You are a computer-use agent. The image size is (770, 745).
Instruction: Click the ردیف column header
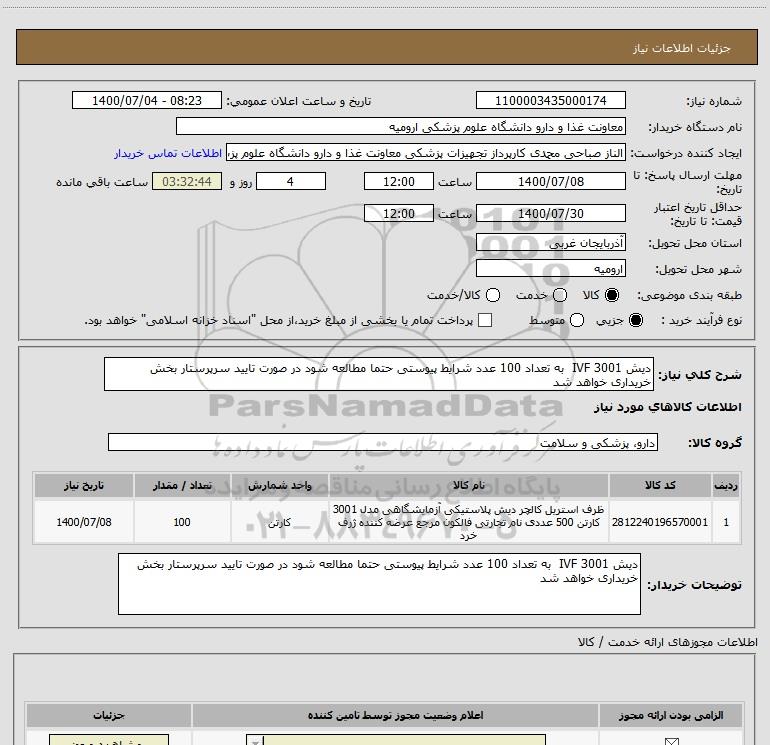tap(726, 485)
